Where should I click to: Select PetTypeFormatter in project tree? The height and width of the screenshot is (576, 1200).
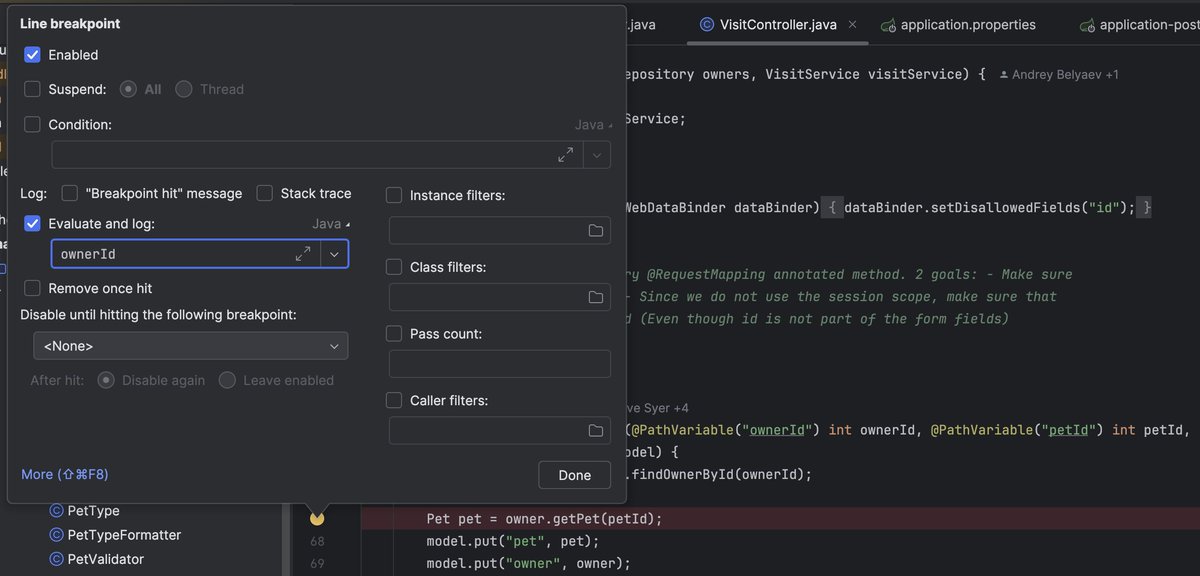coord(124,535)
